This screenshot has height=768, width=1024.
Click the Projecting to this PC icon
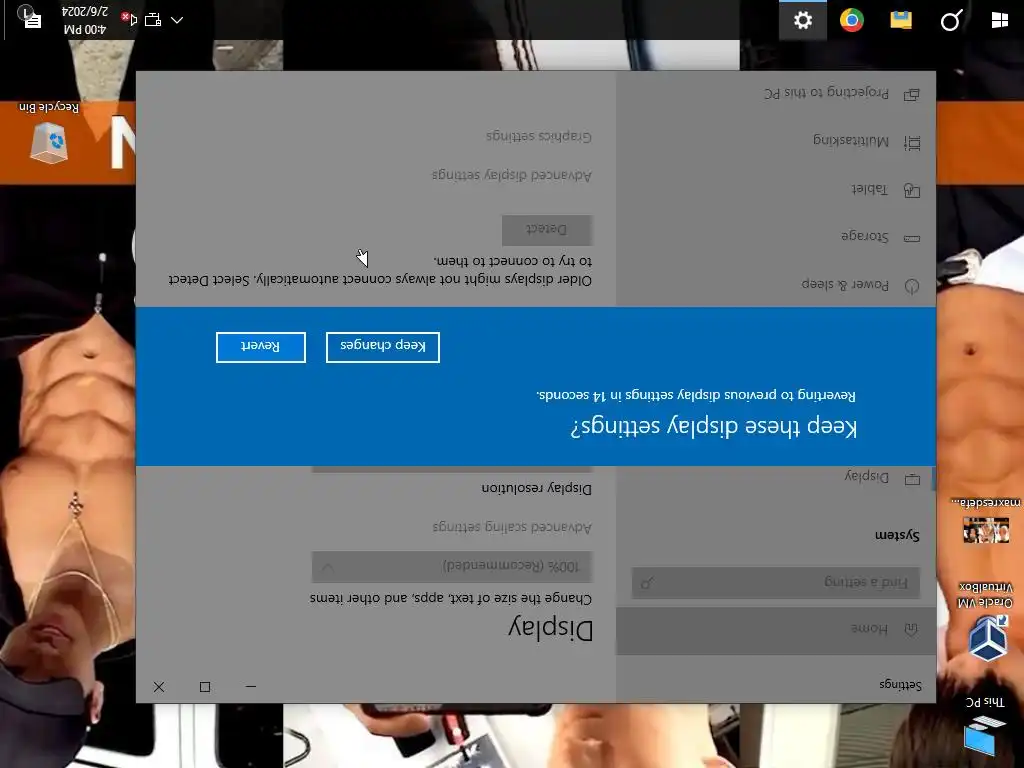click(x=912, y=95)
